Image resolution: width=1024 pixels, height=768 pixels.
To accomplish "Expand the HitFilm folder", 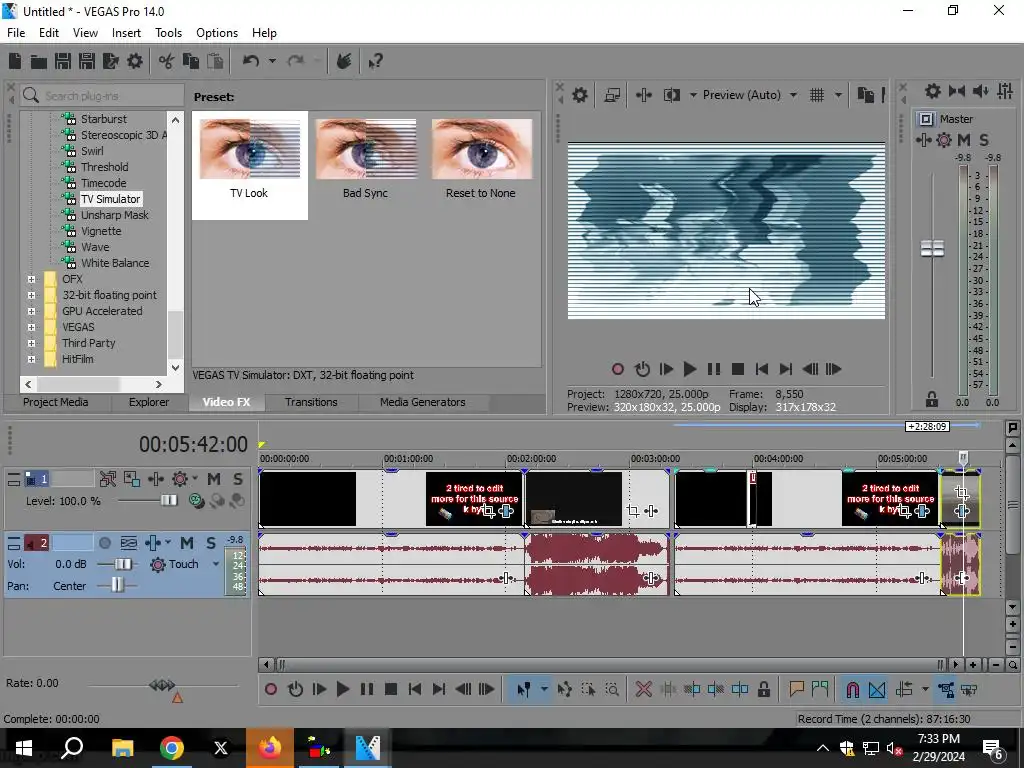I will tap(31, 359).
